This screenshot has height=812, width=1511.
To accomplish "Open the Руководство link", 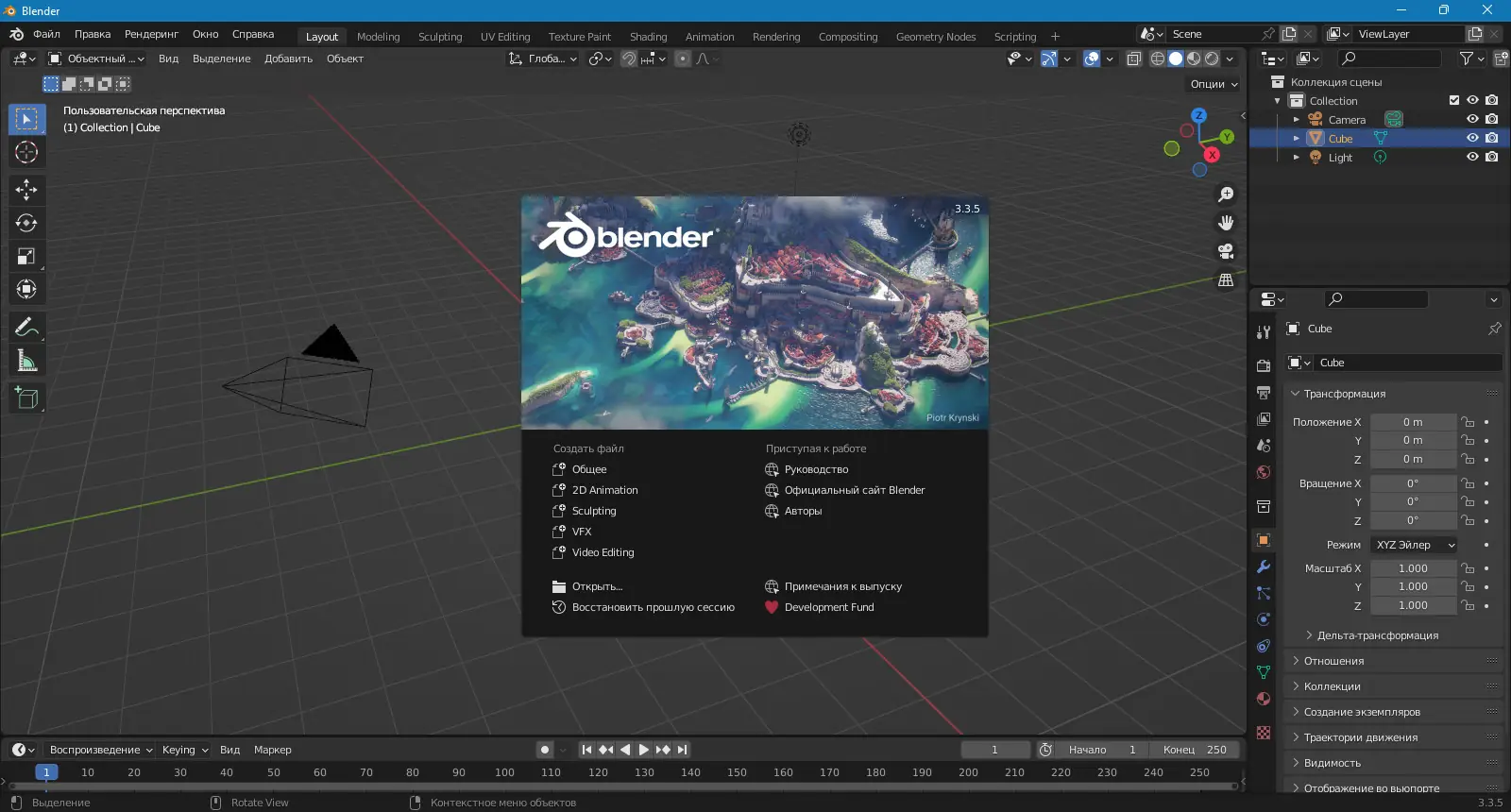I will pyautogui.click(x=816, y=469).
